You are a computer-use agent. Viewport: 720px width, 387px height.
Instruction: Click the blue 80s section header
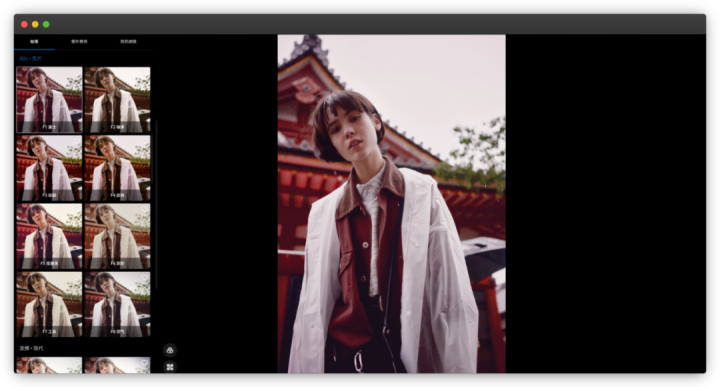[31, 58]
